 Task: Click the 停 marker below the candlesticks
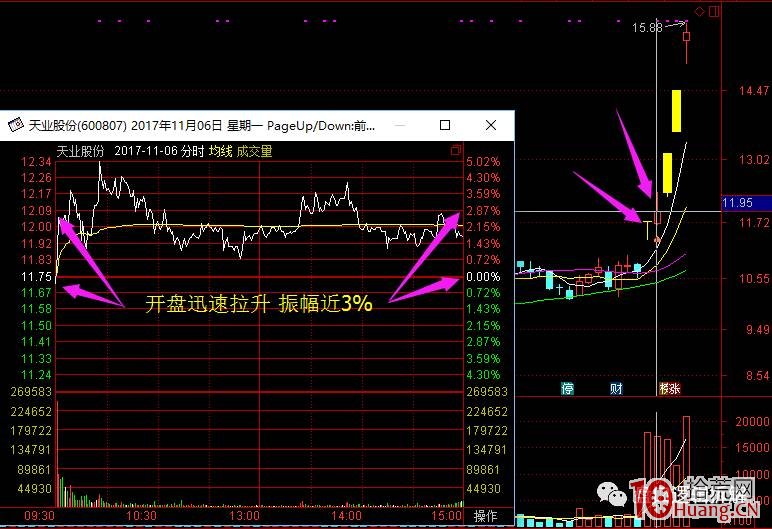[567, 387]
